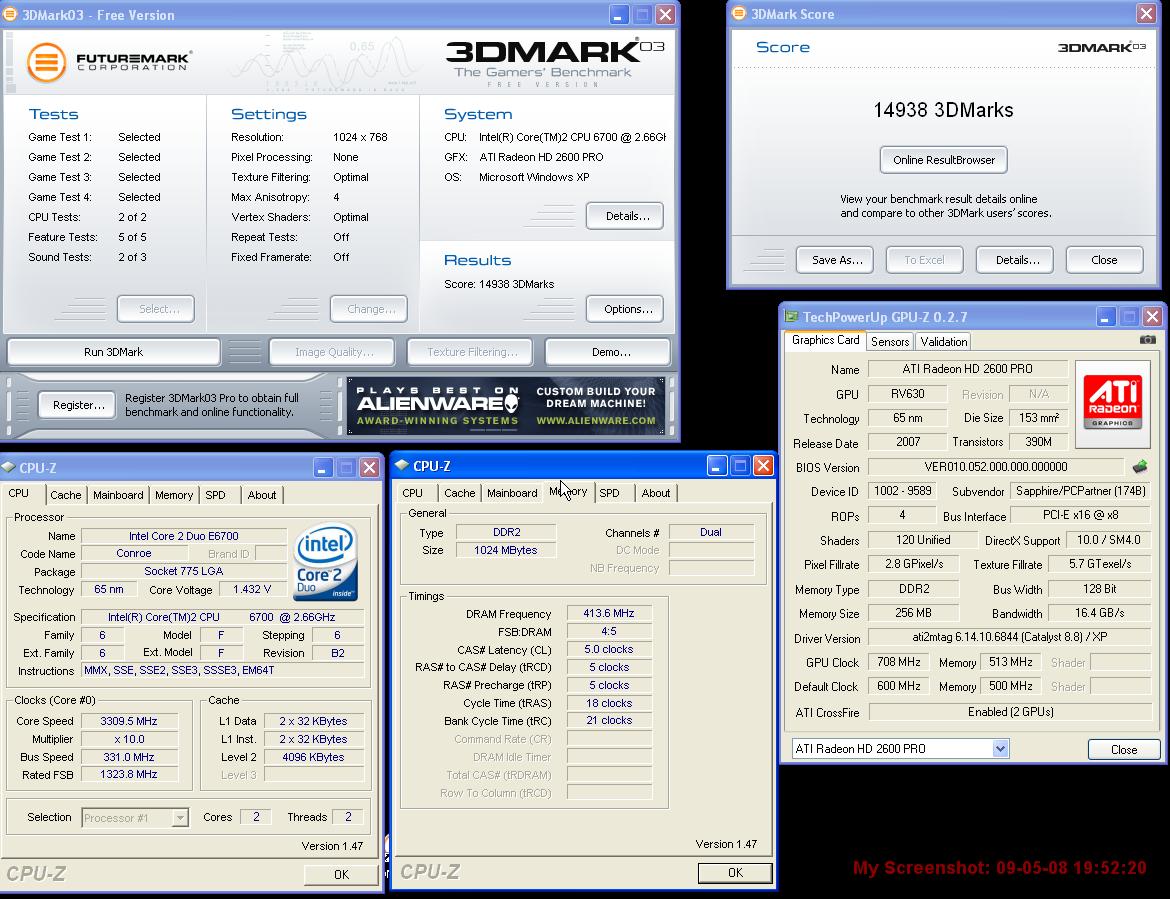Select the CPU tab in right CPU-Z
The width and height of the screenshot is (1170, 899).
click(413, 493)
